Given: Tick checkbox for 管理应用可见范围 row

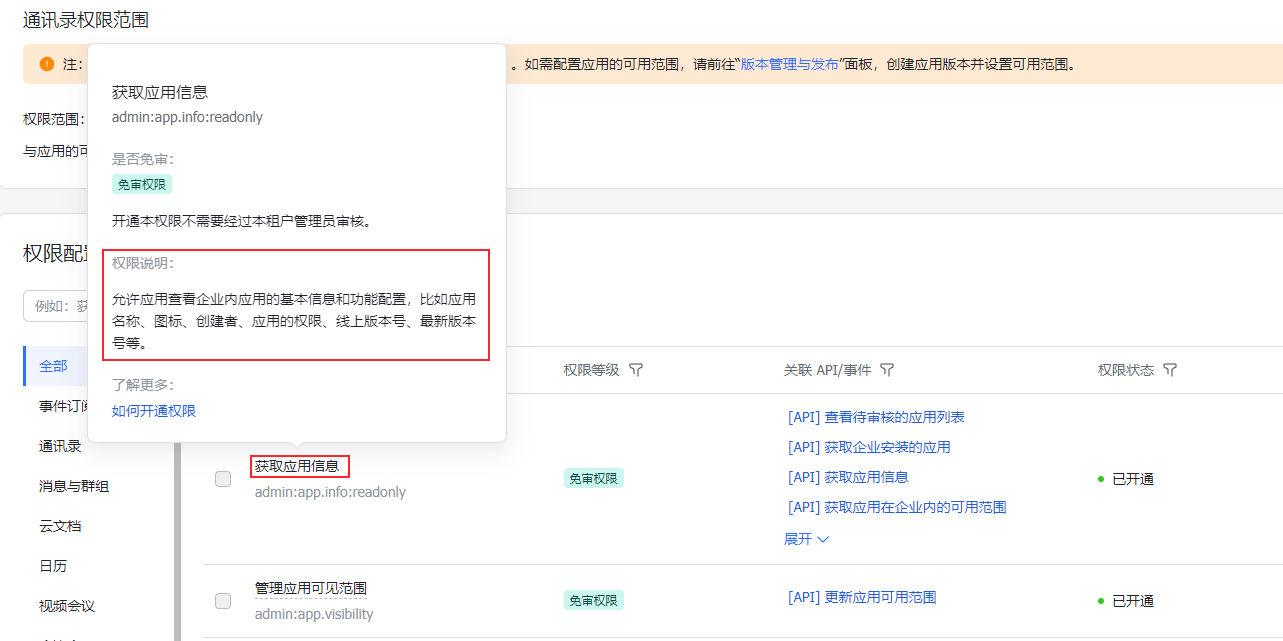Looking at the screenshot, I should coord(223,601).
